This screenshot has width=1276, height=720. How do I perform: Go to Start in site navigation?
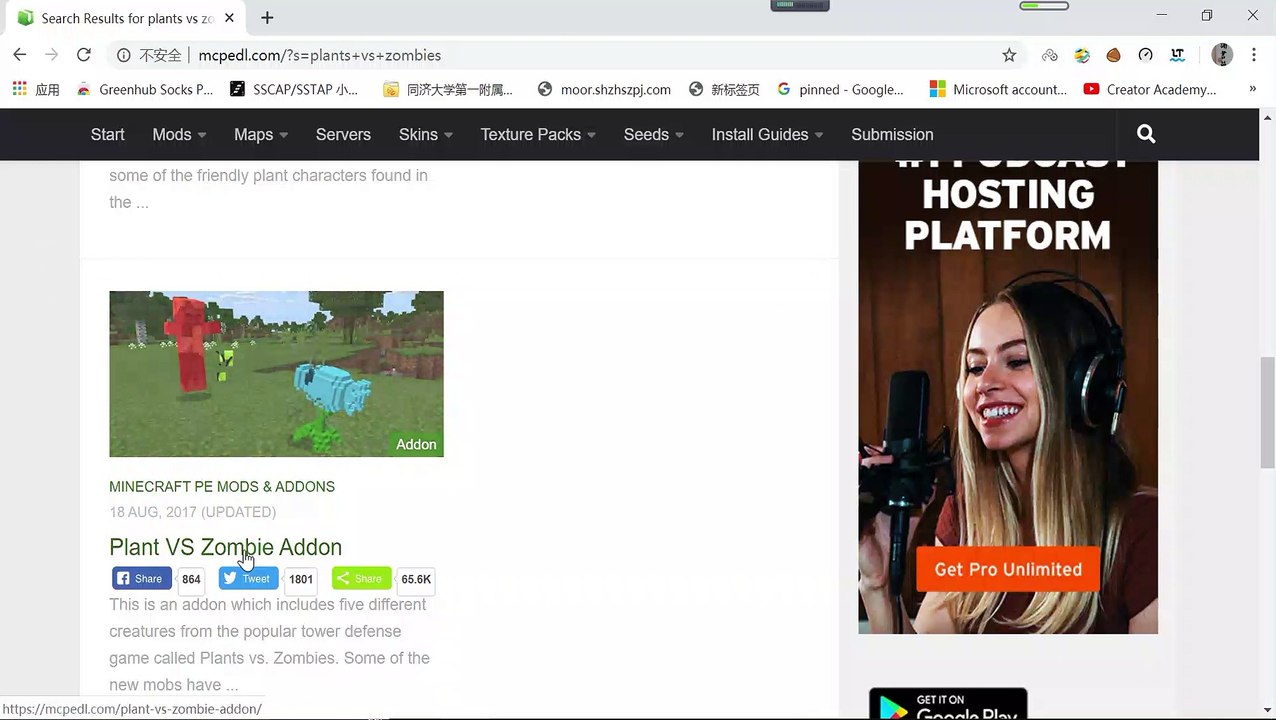[x=108, y=134]
